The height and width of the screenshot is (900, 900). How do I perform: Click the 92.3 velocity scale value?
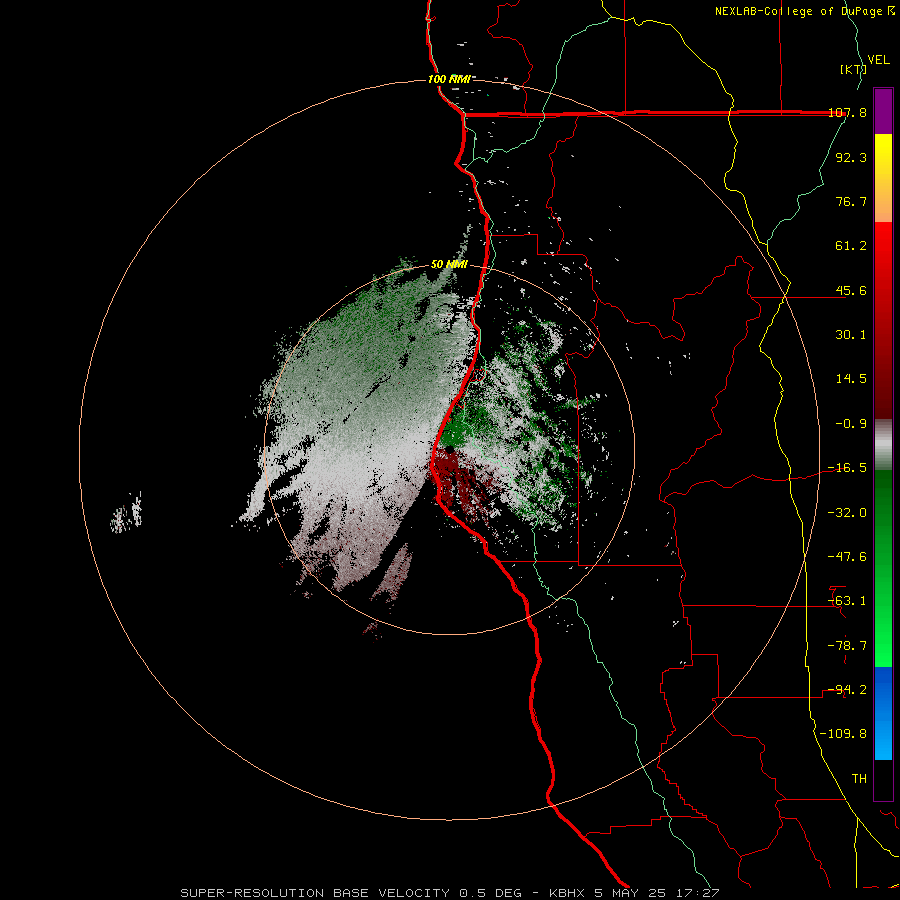[851, 157]
